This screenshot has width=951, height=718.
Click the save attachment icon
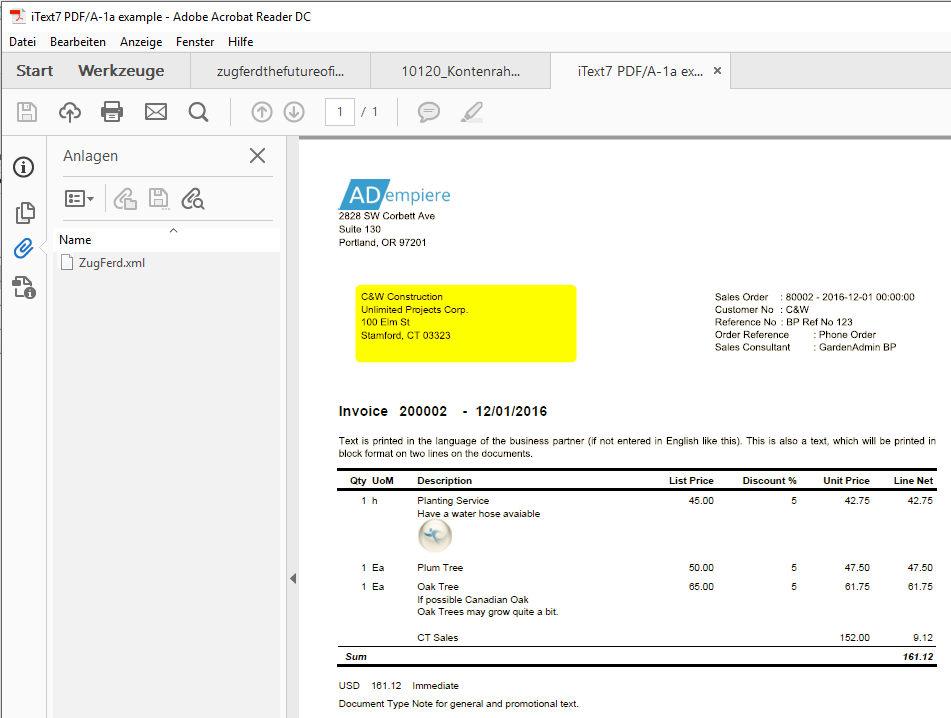159,199
